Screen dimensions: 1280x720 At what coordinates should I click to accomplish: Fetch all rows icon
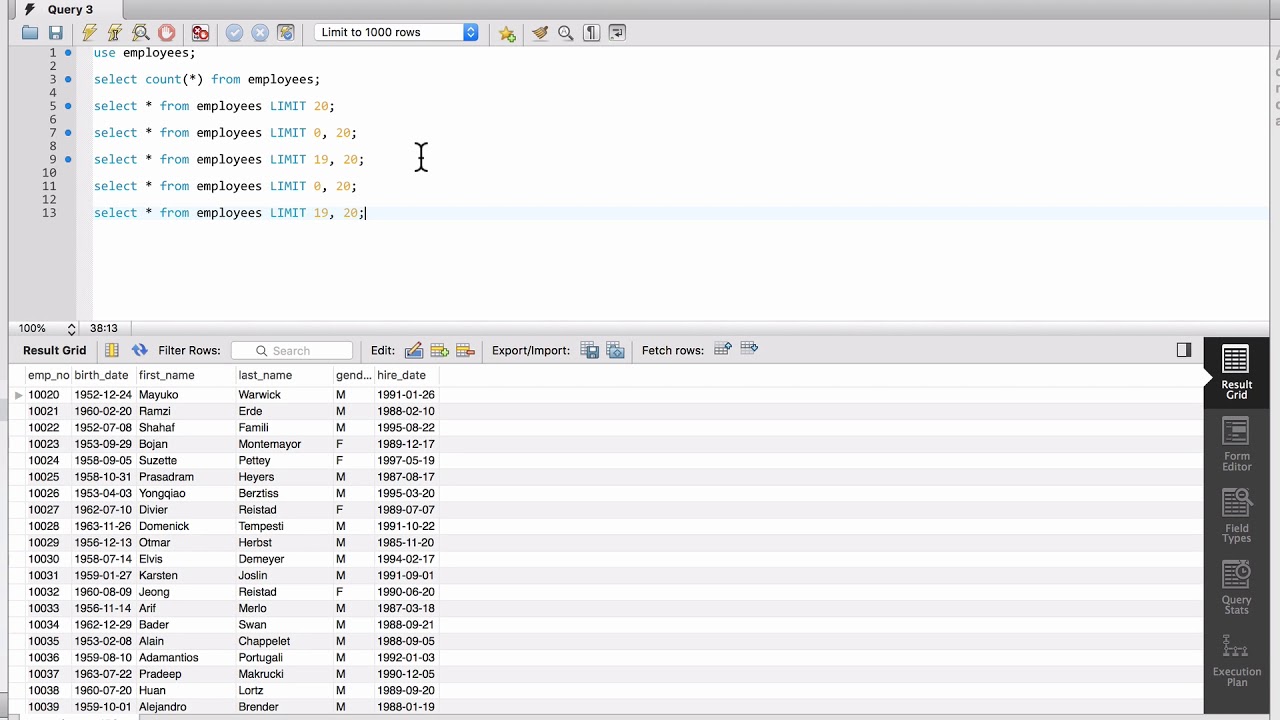pos(749,349)
